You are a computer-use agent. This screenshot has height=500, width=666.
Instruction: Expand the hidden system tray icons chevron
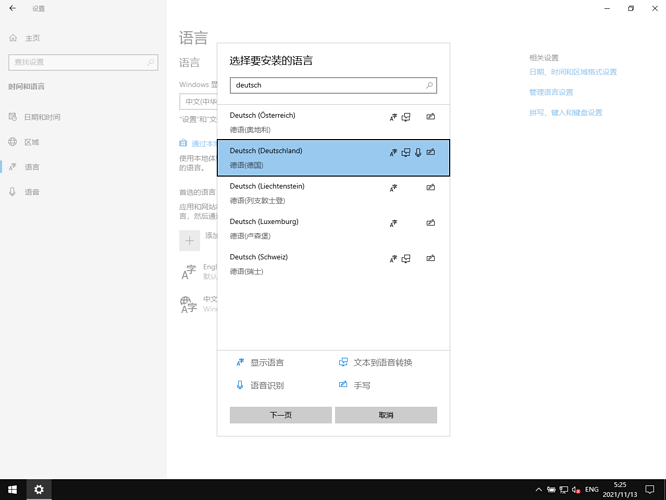pos(539,490)
